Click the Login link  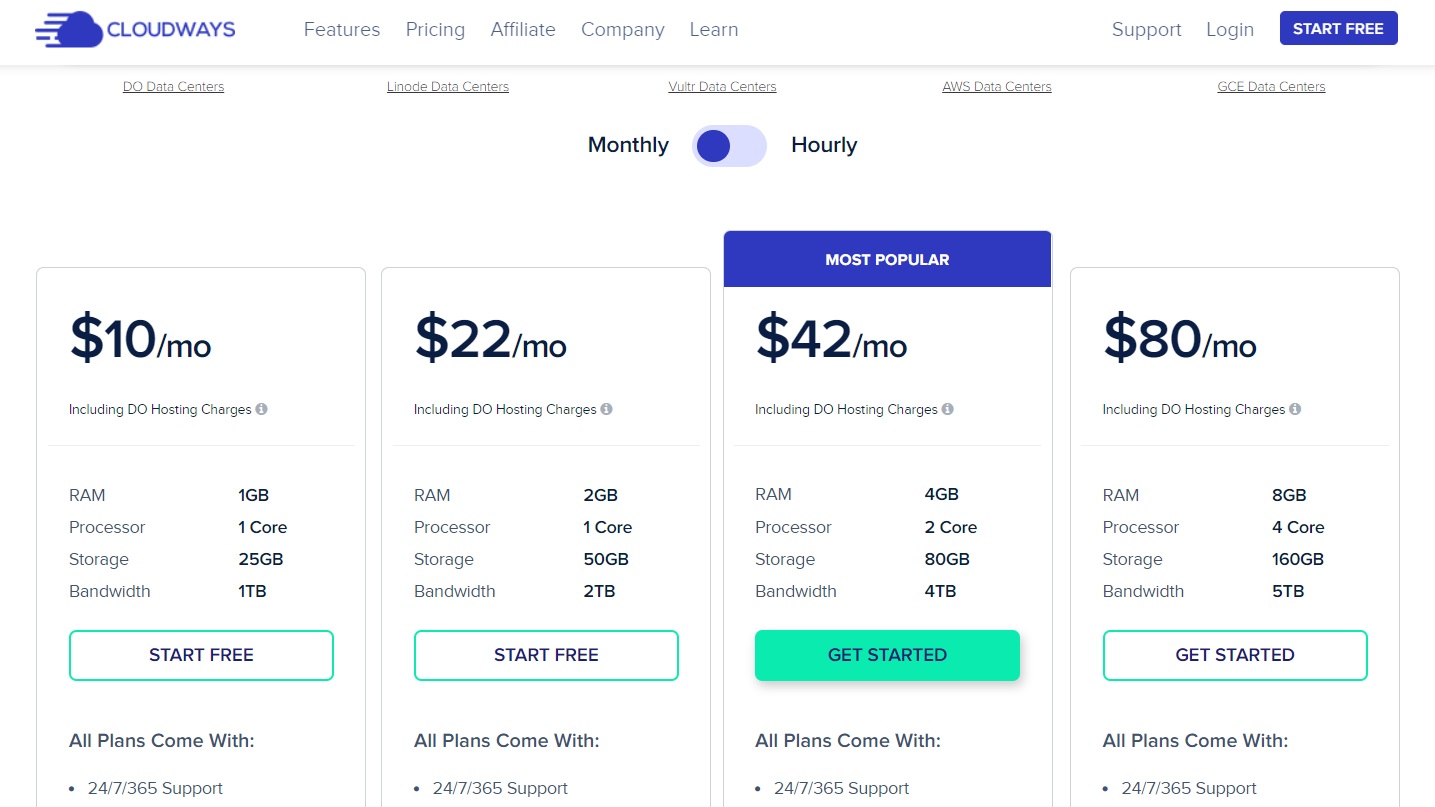pos(1230,29)
